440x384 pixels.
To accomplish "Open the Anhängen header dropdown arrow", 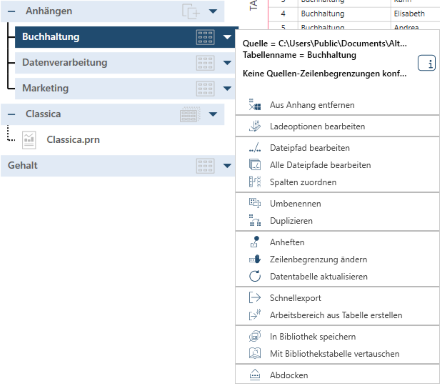I will point(213,11).
